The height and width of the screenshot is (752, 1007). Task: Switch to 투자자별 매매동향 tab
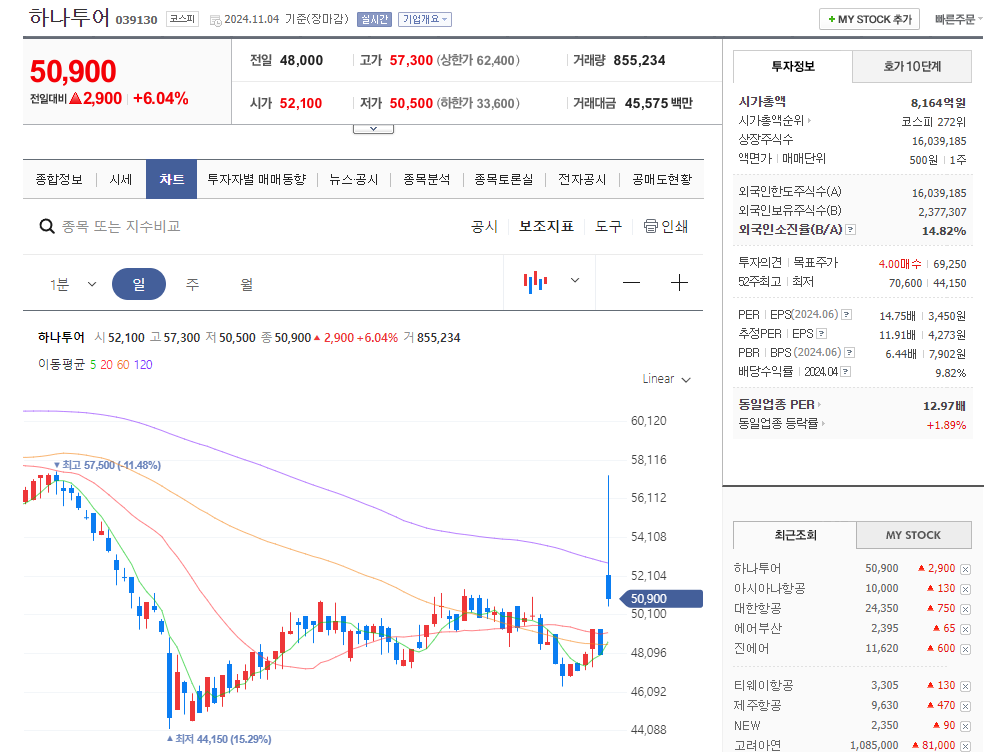click(257, 179)
